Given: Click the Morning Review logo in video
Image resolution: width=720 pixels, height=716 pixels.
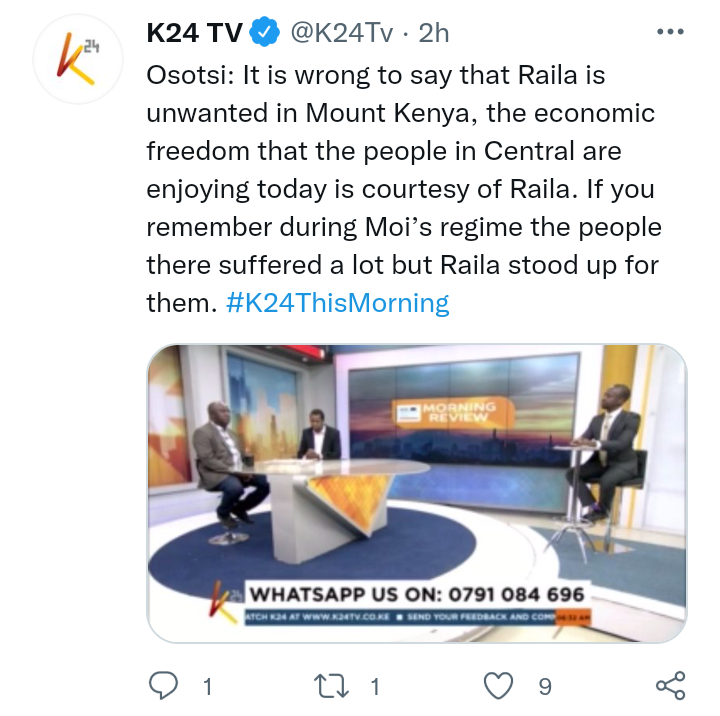Looking at the screenshot, I should (x=454, y=412).
